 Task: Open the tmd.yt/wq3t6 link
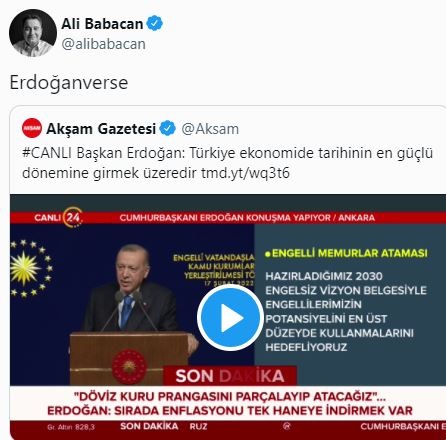[246, 173]
